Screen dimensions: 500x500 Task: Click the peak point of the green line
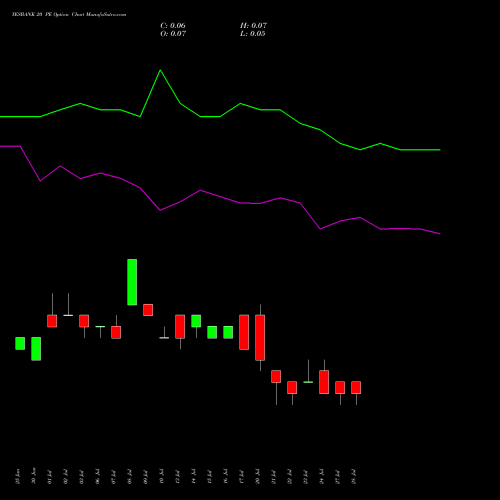(x=160, y=70)
